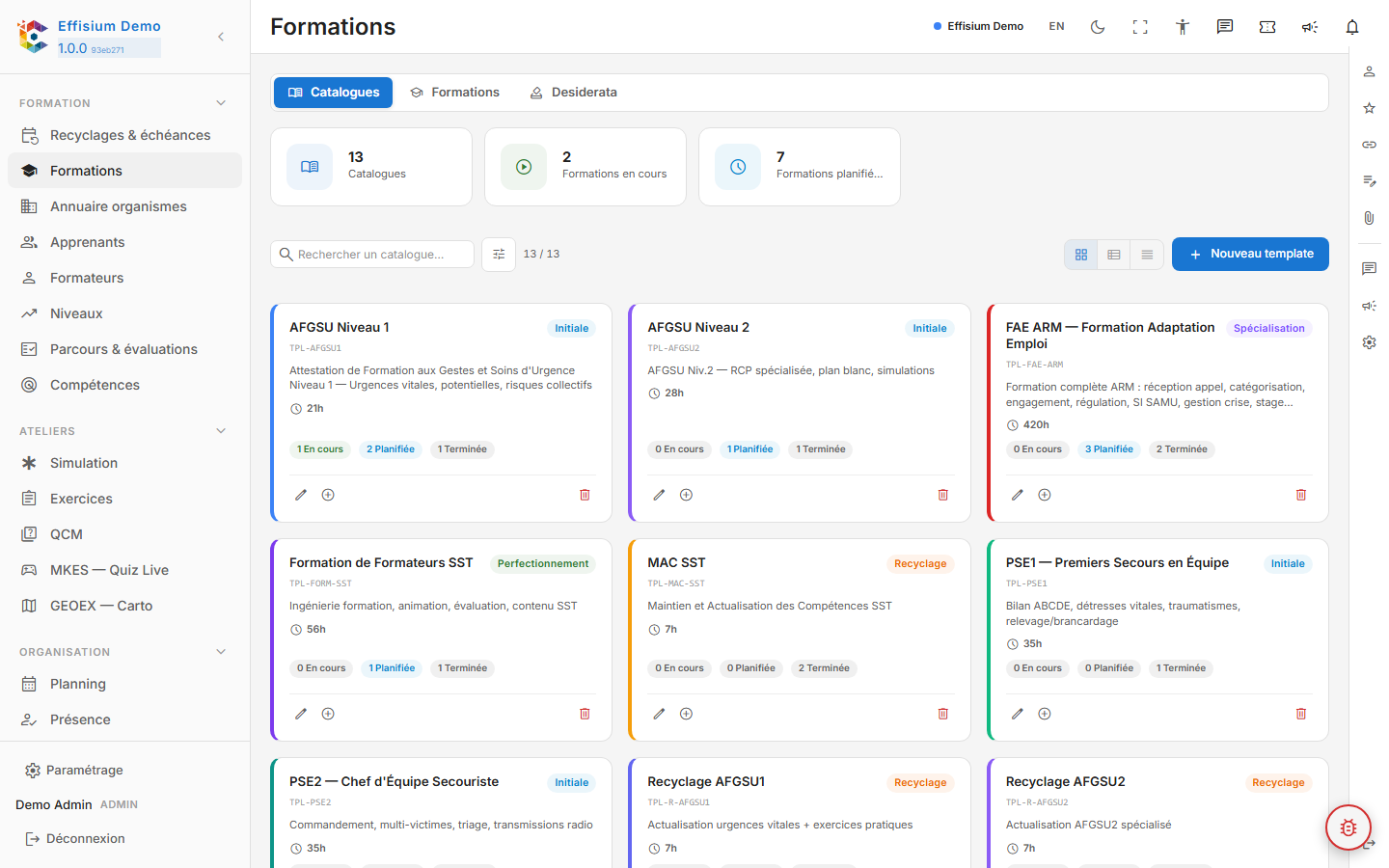Delete the AFGSU Niveau 1 template
1389x868 pixels.
click(585, 495)
